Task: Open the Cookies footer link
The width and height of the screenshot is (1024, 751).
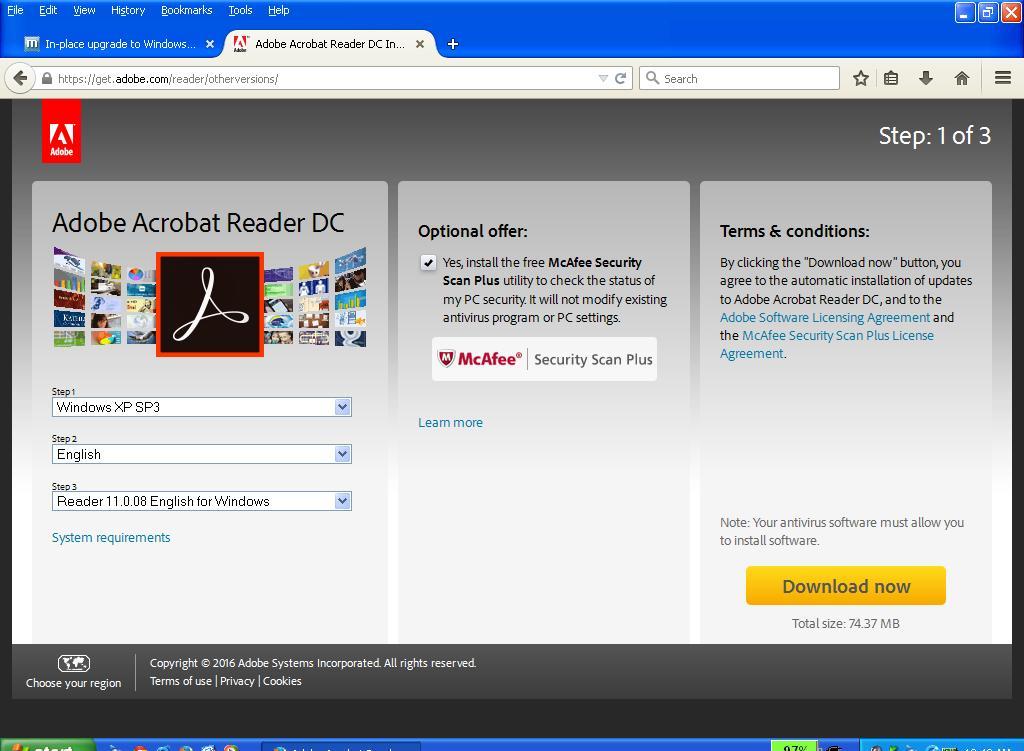Action: pyautogui.click(x=282, y=680)
